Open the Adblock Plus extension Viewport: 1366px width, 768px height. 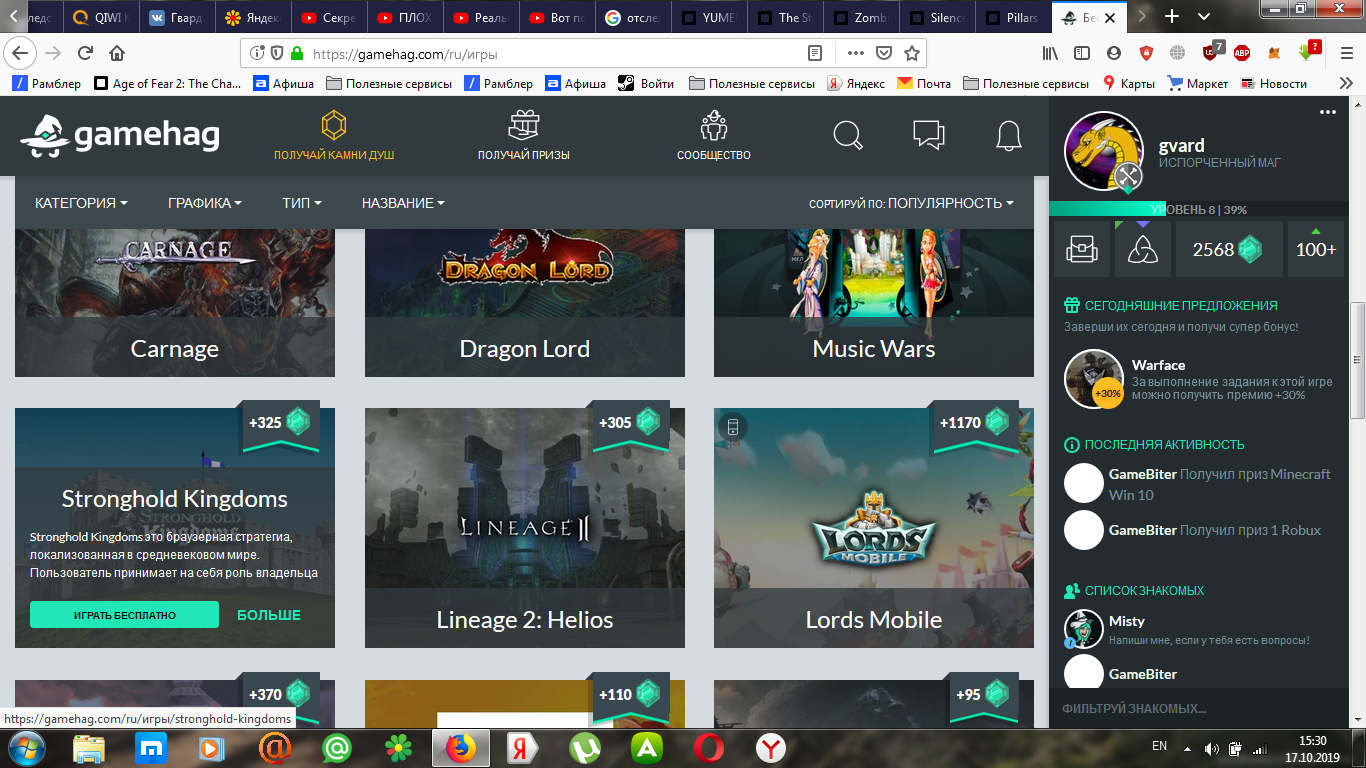[1242, 53]
